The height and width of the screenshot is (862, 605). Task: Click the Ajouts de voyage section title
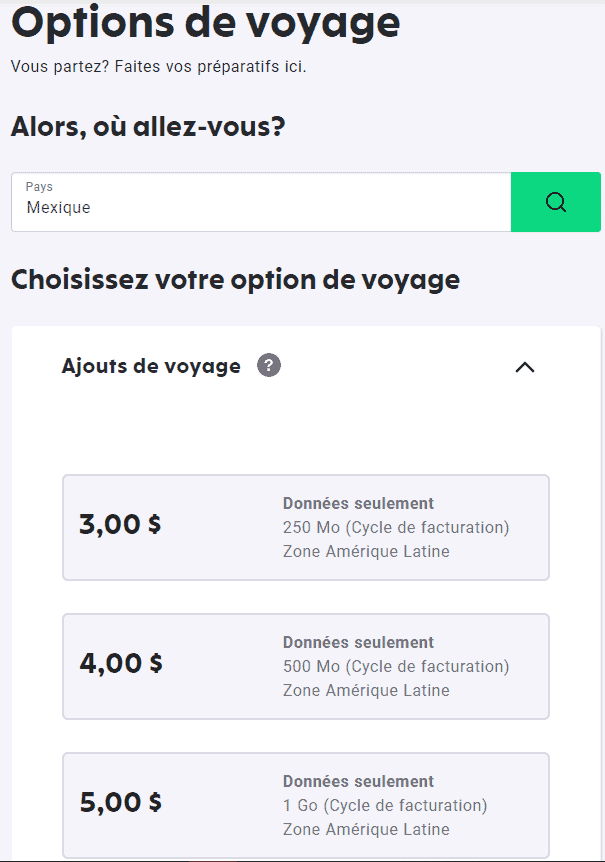[x=151, y=366]
